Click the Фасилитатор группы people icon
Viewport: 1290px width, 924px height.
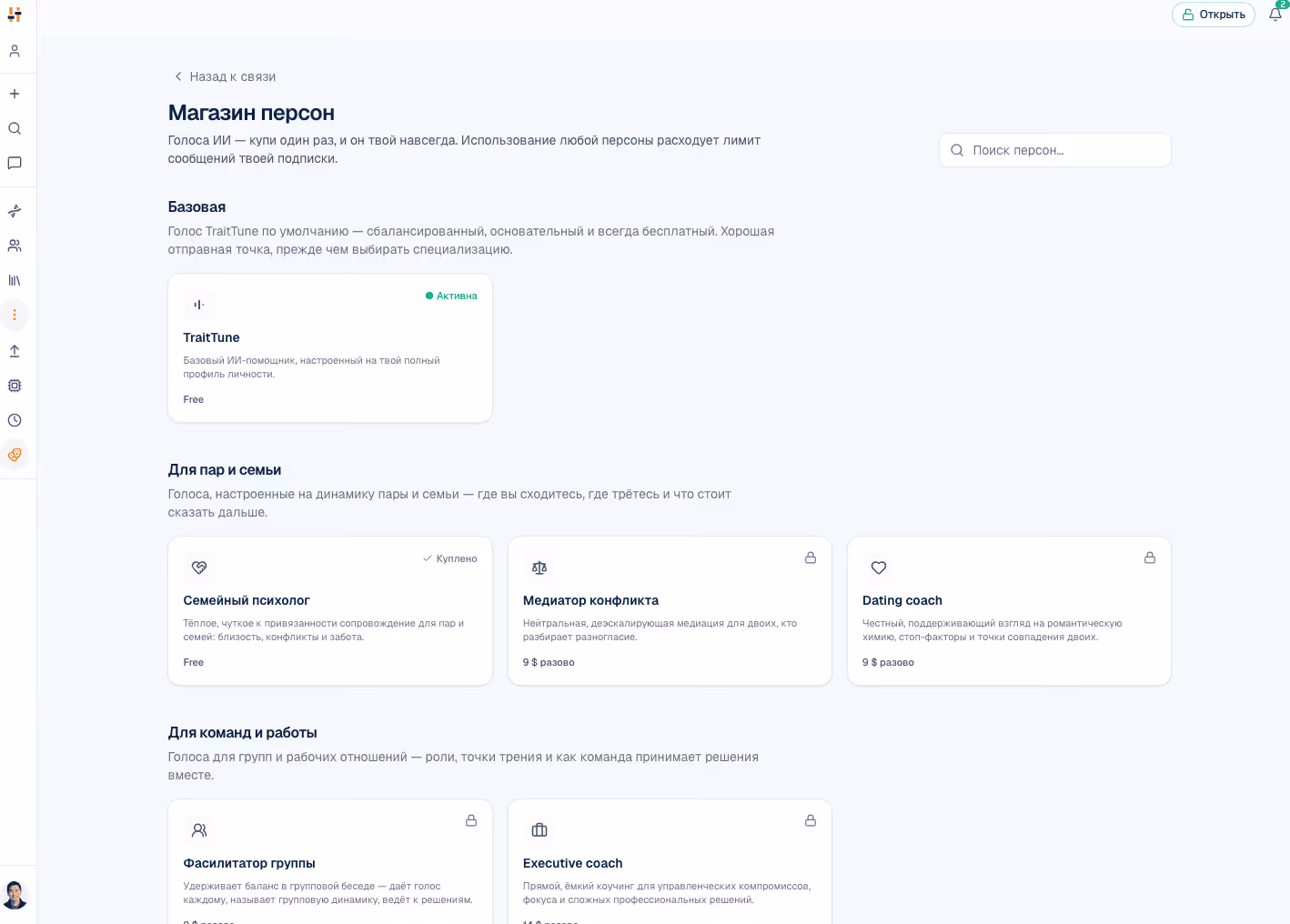pos(199,830)
